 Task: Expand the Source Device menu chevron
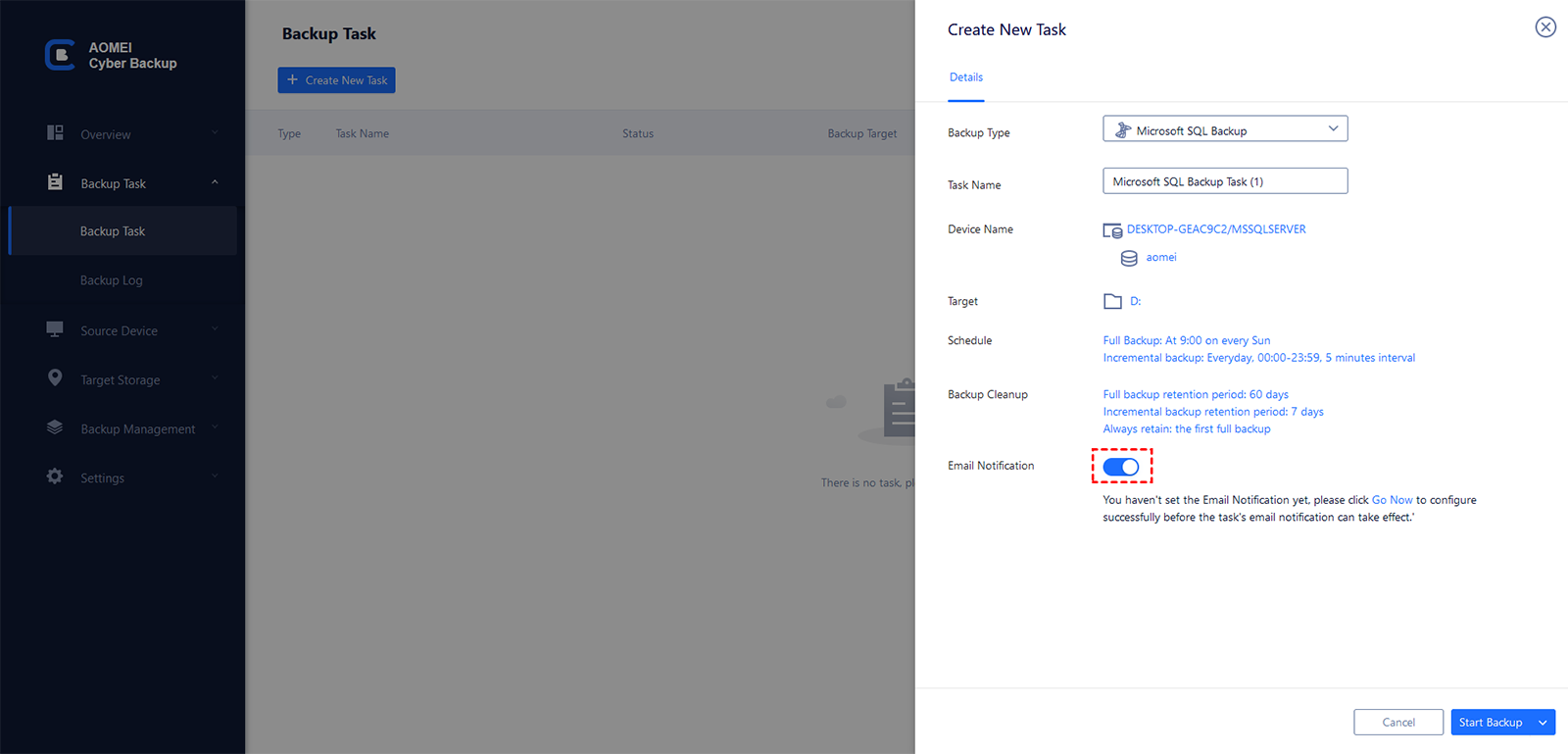215,328
